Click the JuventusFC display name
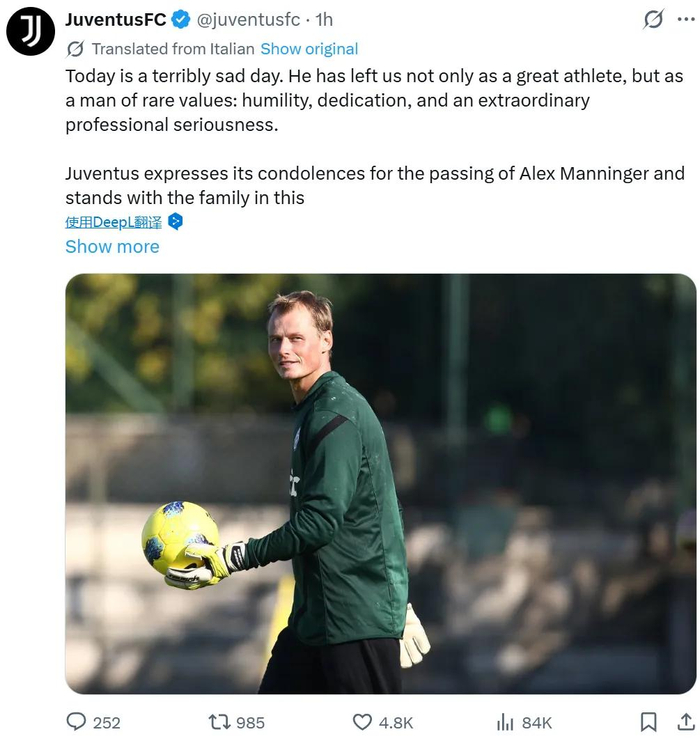 point(116,19)
